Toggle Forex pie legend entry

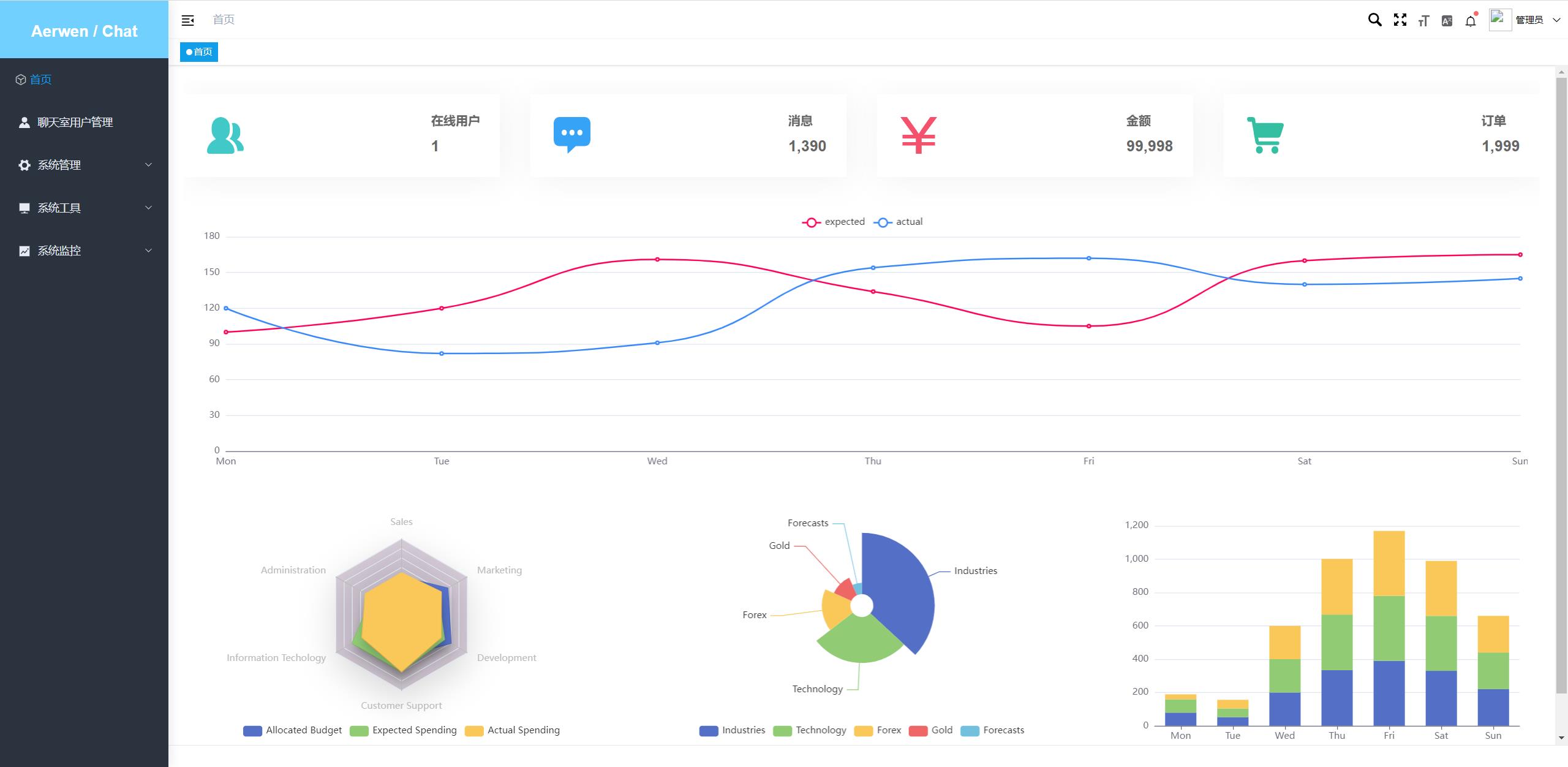878,730
